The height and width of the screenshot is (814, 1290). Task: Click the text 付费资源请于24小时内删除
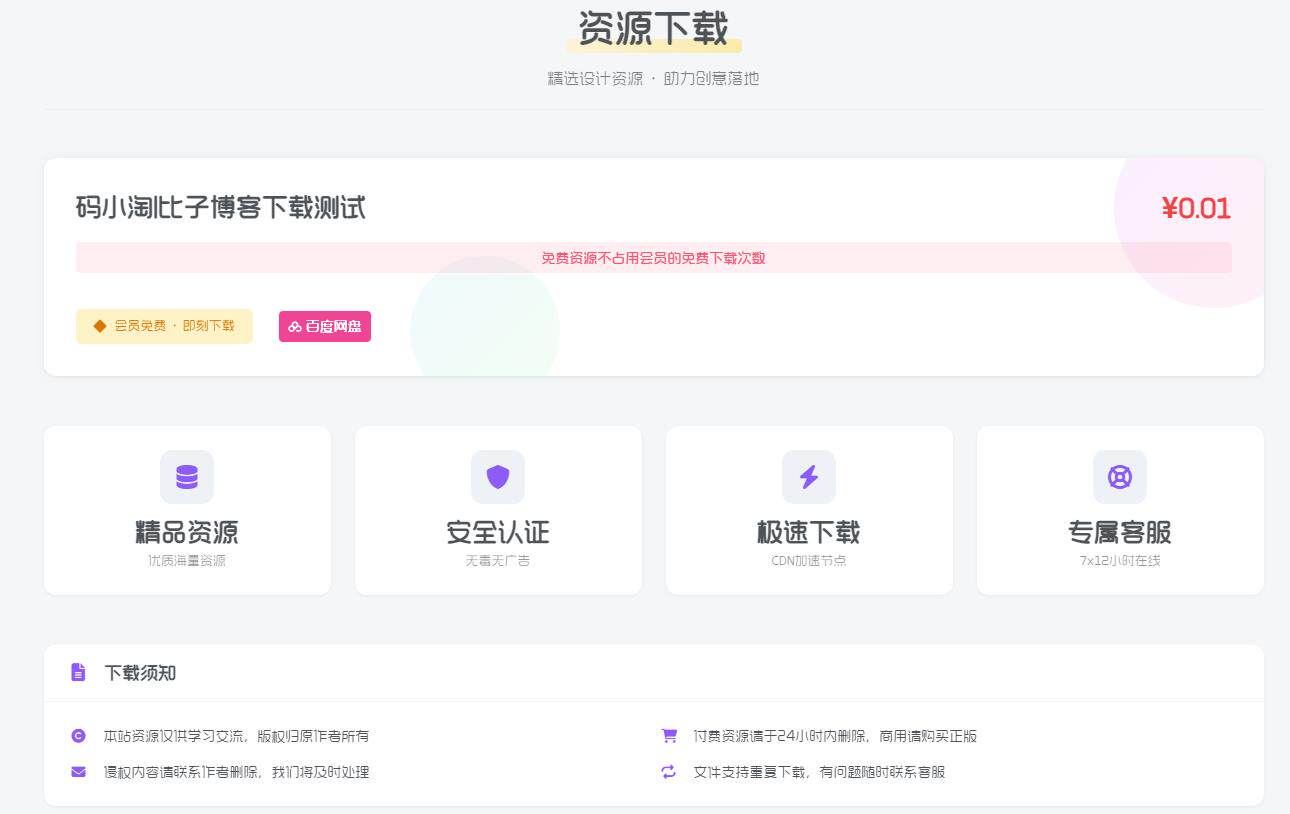780,736
